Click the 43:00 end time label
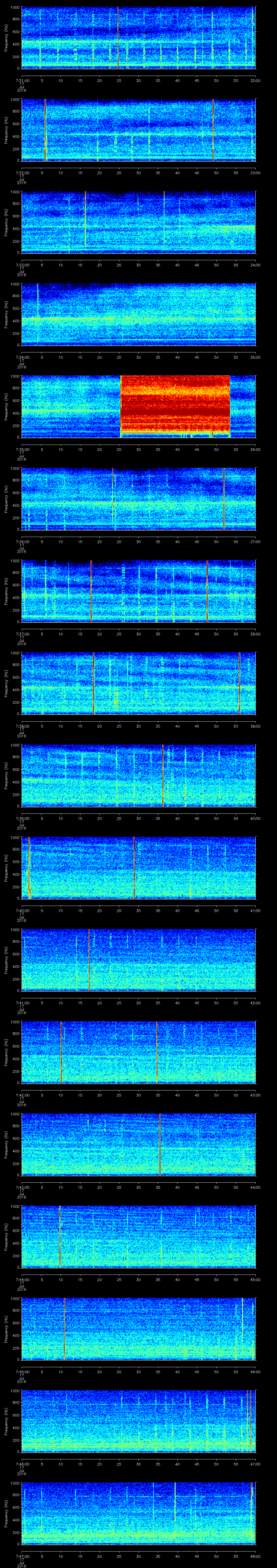The image size is (277, 1568). 255,1095
